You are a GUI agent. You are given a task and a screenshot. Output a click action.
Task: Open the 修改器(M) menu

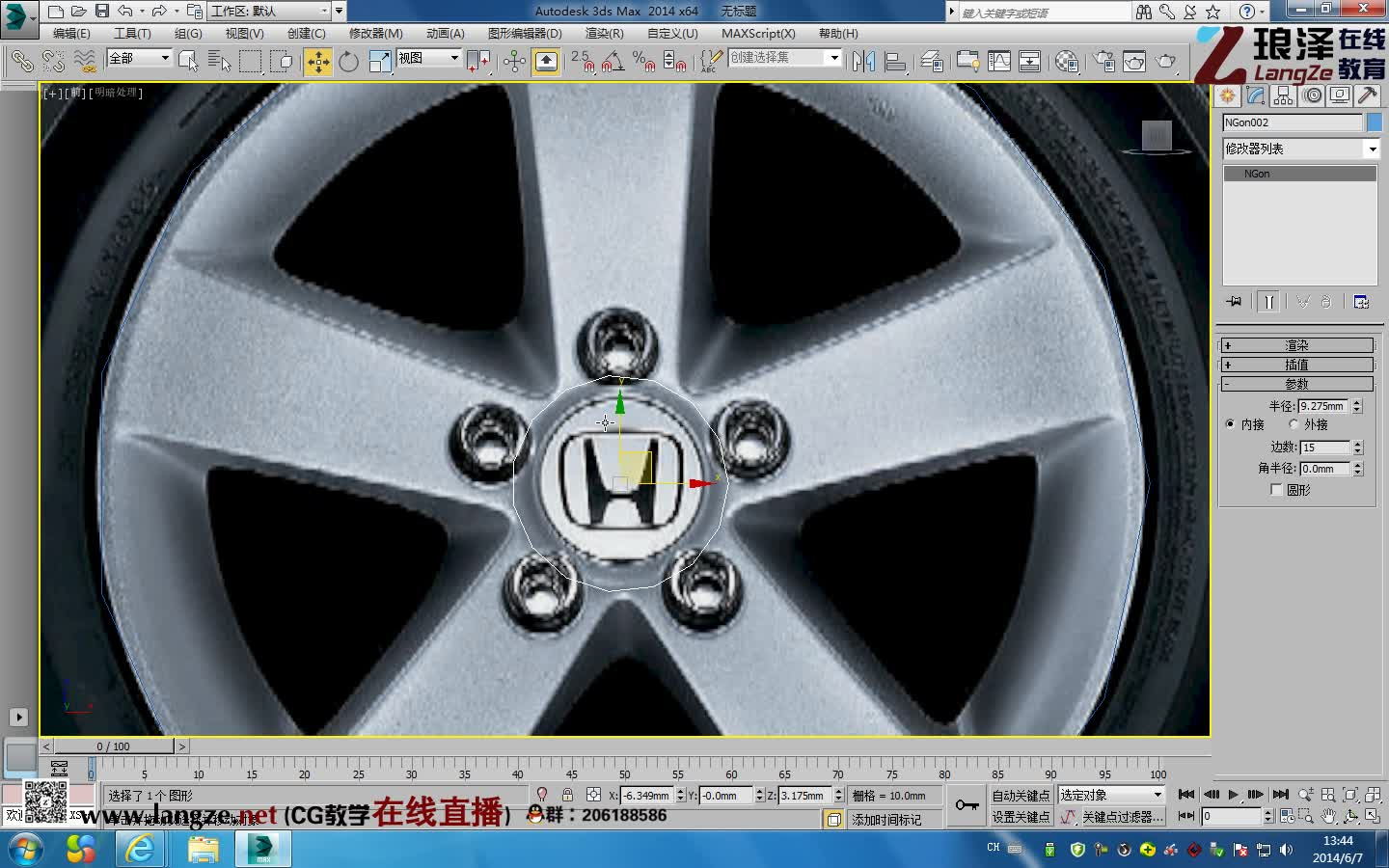[x=376, y=33]
